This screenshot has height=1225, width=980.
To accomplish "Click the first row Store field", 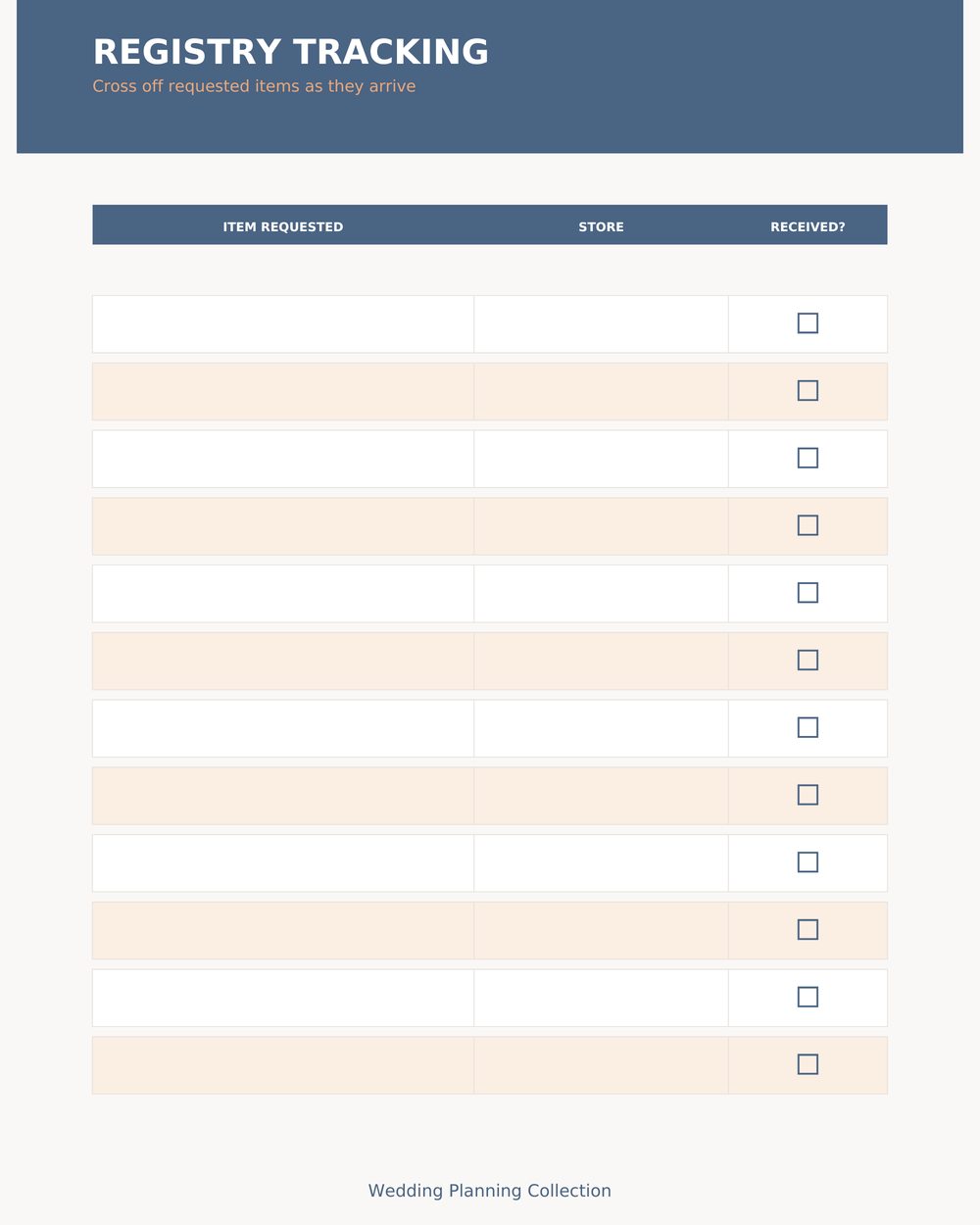I will (601, 324).
